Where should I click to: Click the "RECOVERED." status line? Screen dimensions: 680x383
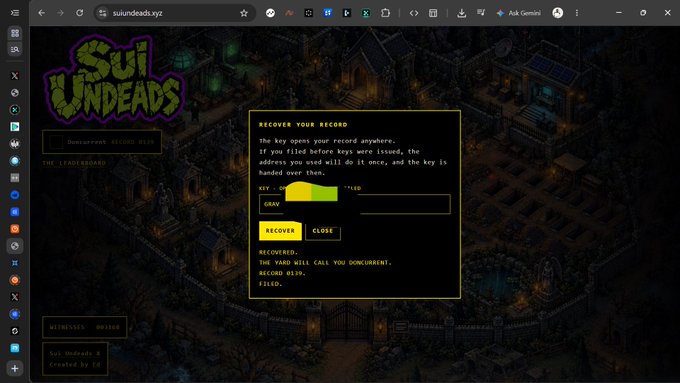[x=278, y=252]
